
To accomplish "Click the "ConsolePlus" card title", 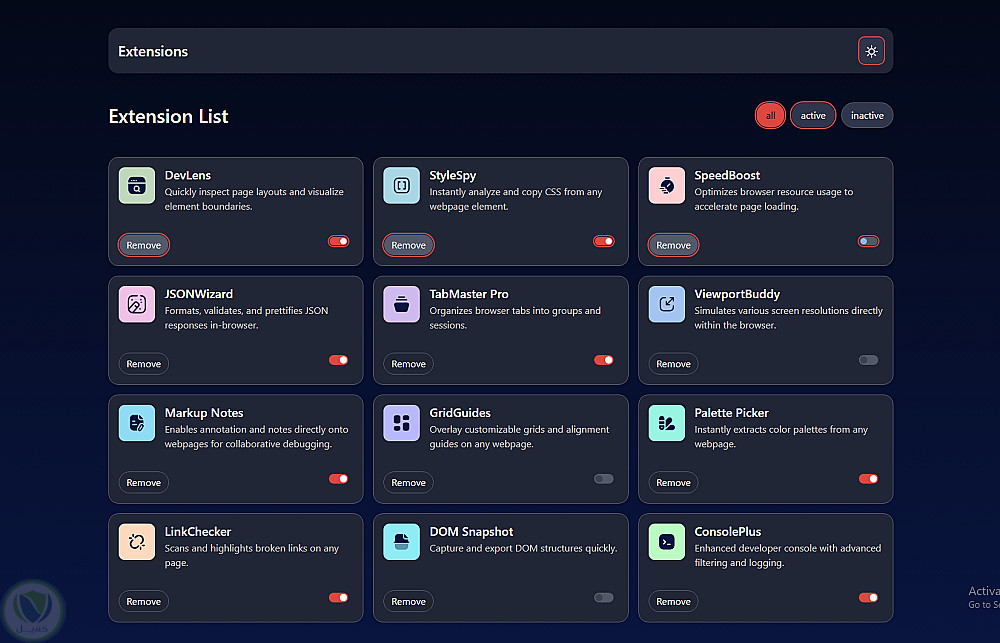I will [728, 531].
